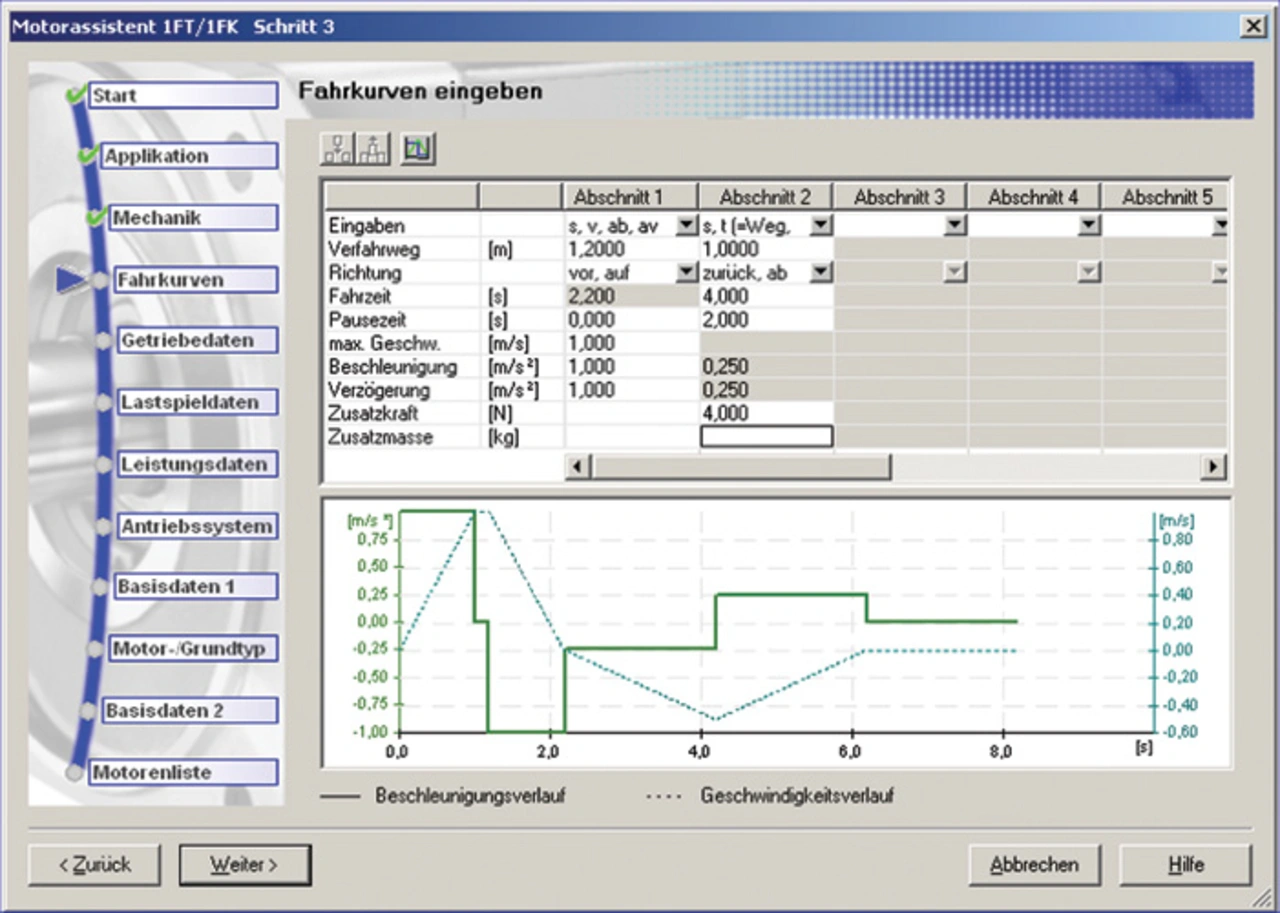Image resolution: width=1280 pixels, height=913 pixels.
Task: Open Richtung dropdown for Abschnitt 2
Action: tap(820, 271)
